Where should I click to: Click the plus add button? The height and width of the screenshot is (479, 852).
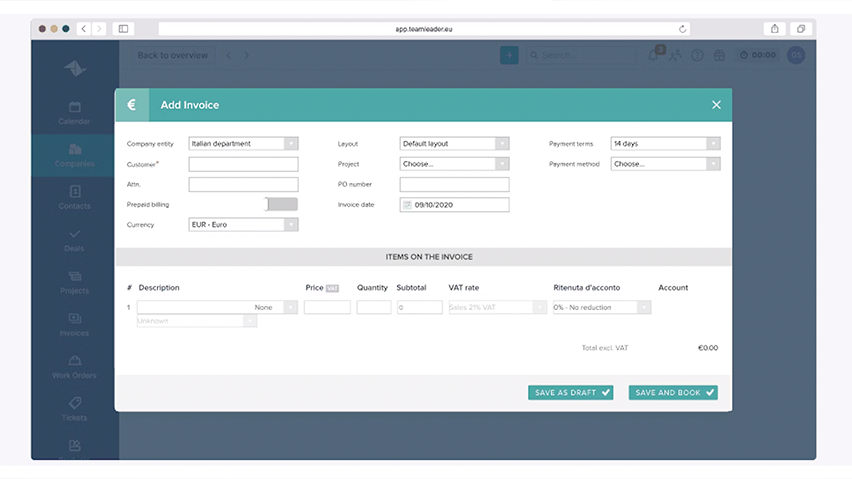[509, 55]
